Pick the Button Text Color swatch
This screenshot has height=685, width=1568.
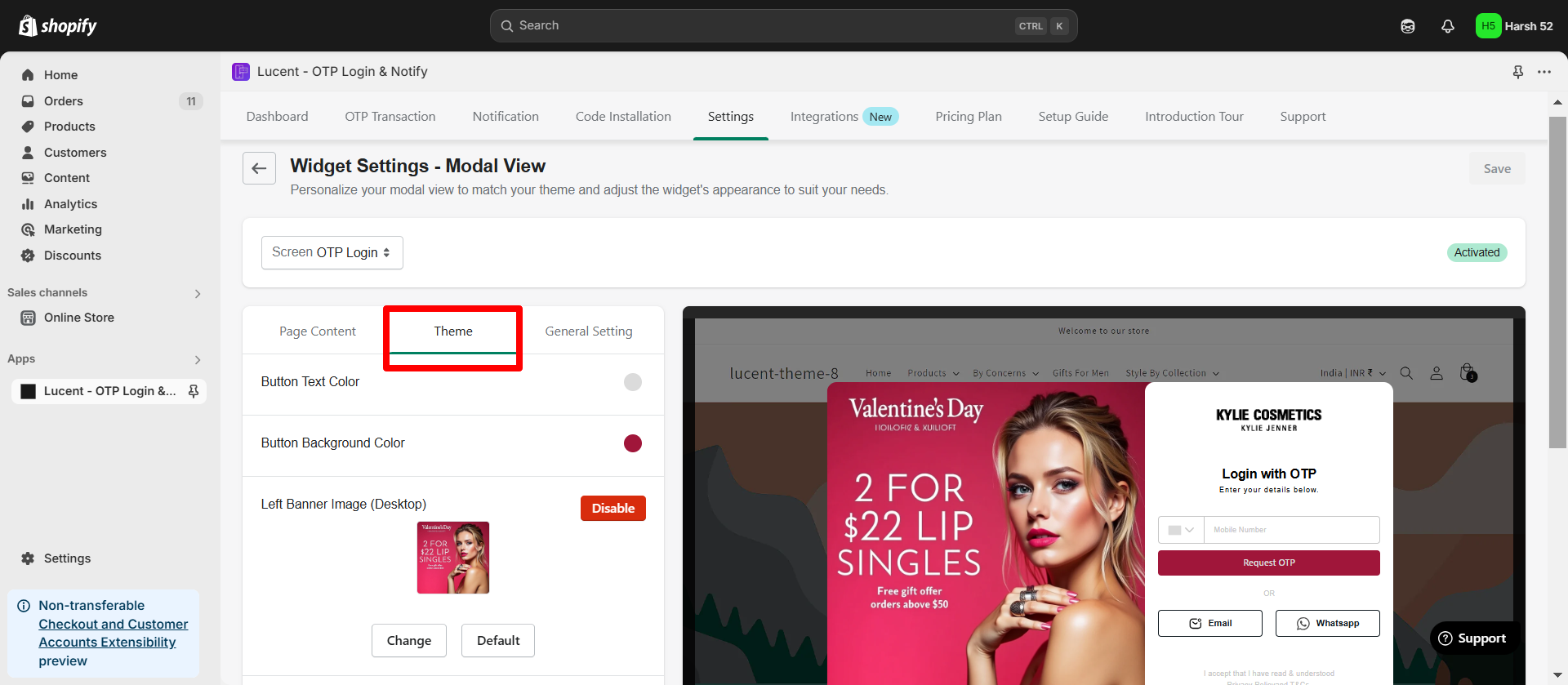pyautogui.click(x=633, y=382)
